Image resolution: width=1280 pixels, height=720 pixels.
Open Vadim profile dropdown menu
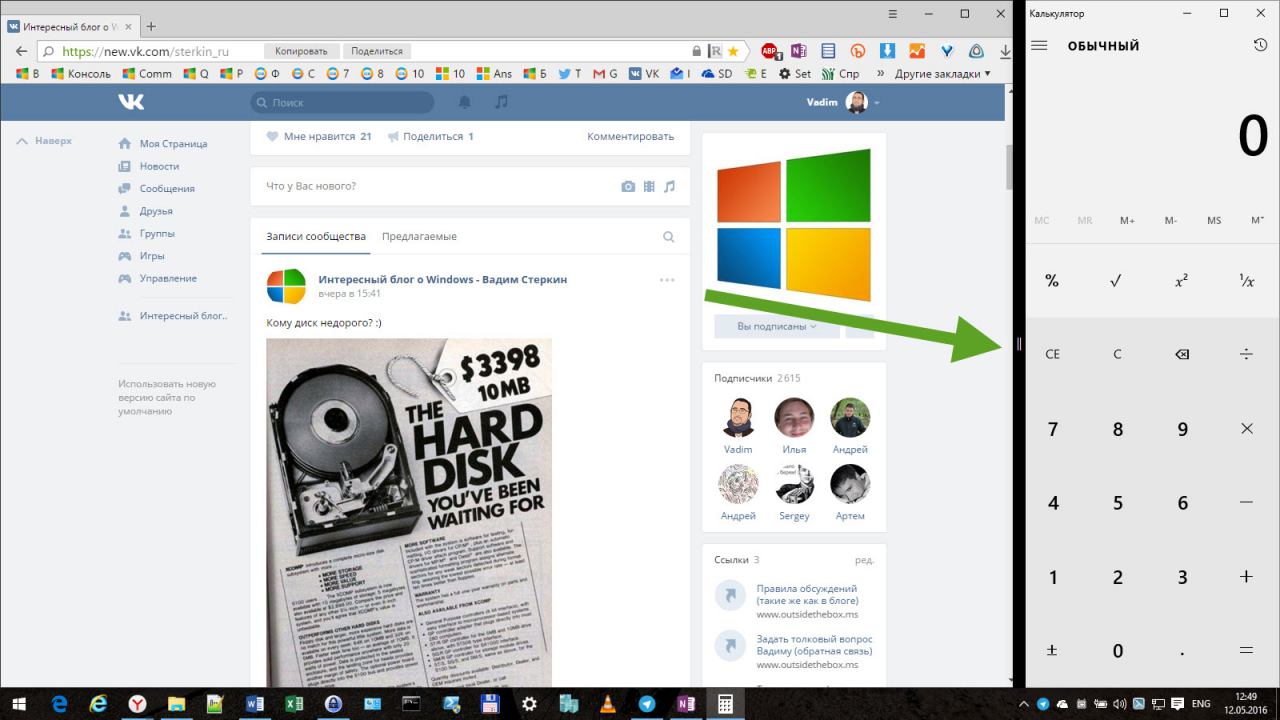pyautogui.click(x=844, y=102)
